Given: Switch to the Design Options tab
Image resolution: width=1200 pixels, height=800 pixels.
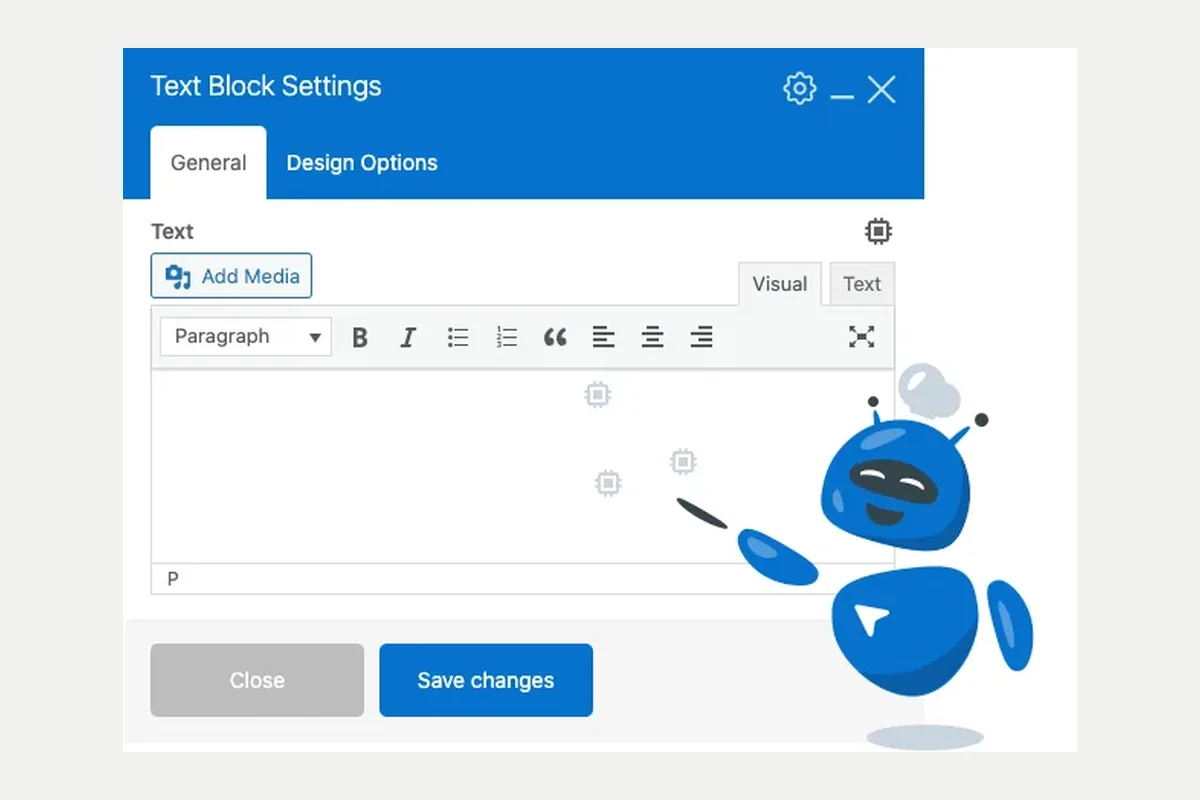Looking at the screenshot, I should click(362, 163).
